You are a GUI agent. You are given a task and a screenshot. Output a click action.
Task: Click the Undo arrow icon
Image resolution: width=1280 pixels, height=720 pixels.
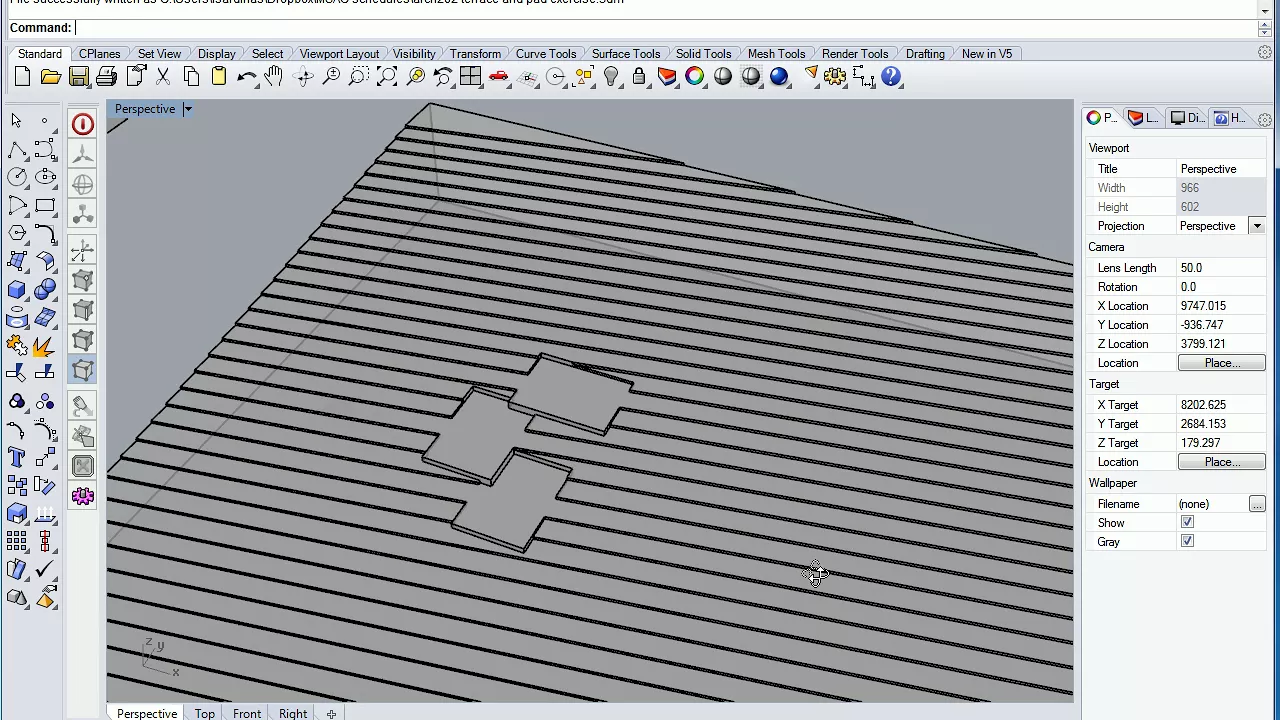[x=247, y=77]
